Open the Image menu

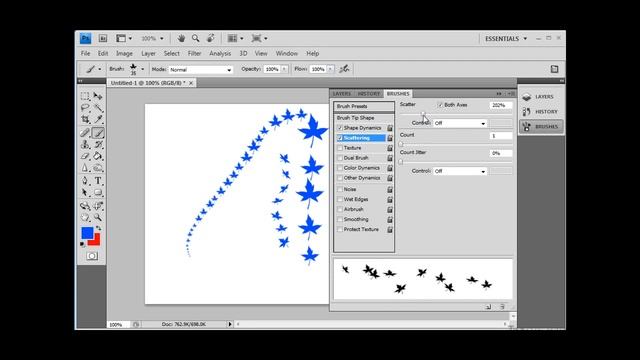click(124, 53)
